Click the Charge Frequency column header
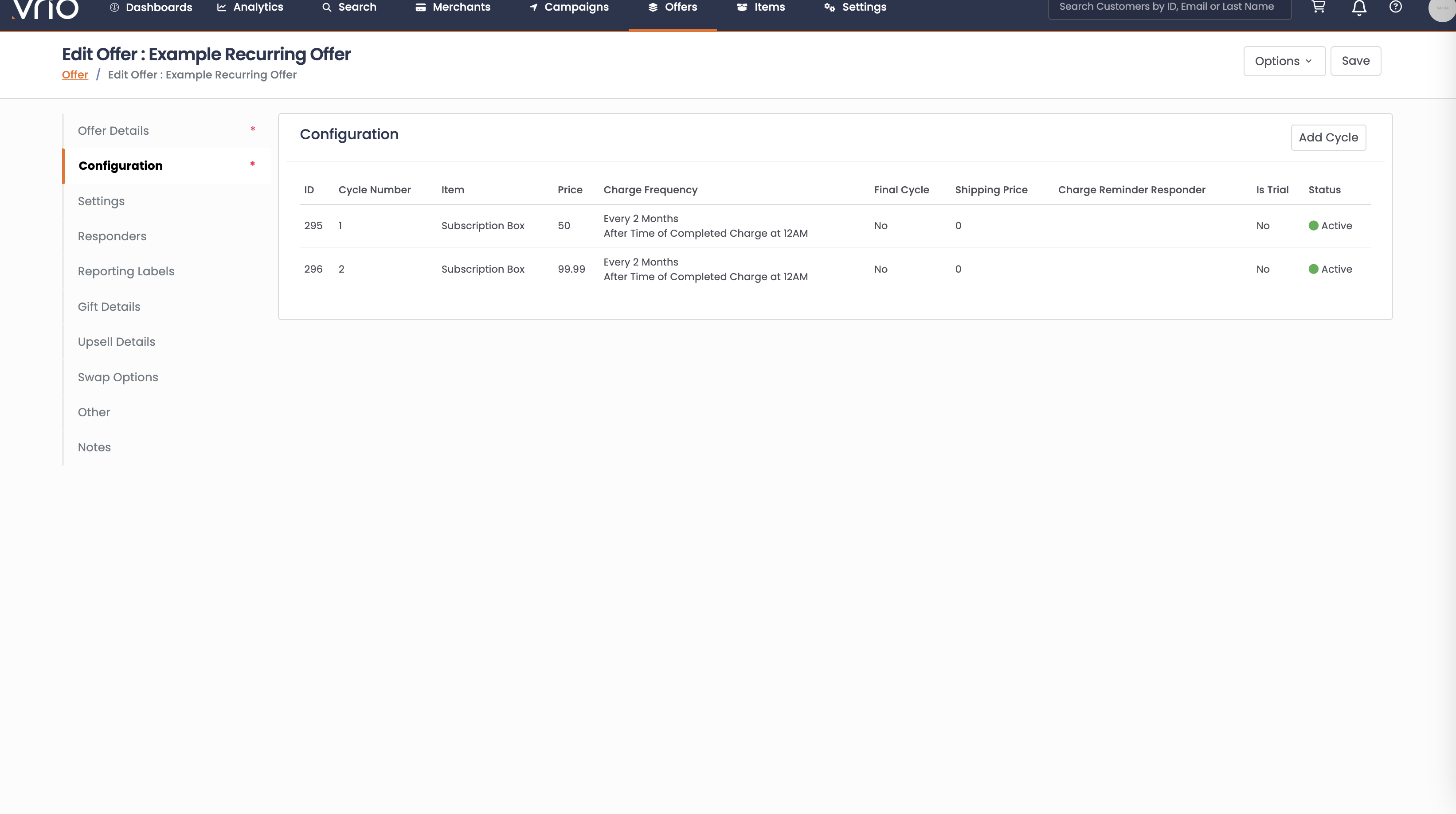The image size is (1456, 814). pyautogui.click(x=650, y=190)
